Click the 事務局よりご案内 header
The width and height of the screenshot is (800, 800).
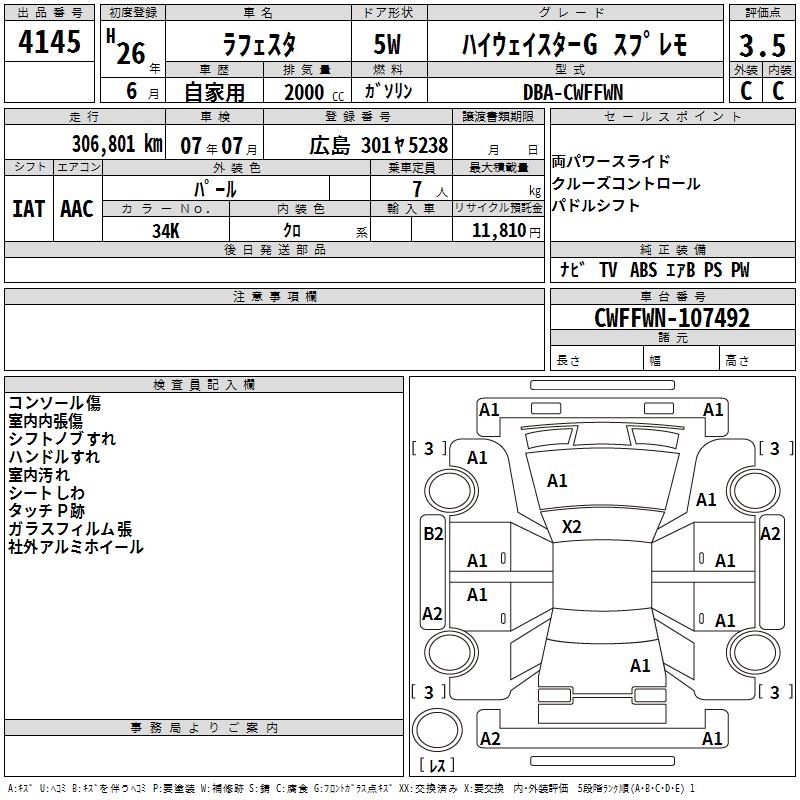coord(204,728)
